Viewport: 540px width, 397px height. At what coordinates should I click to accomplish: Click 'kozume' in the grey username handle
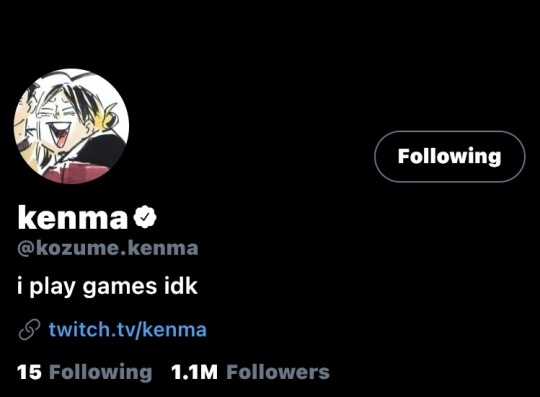pos(75,248)
